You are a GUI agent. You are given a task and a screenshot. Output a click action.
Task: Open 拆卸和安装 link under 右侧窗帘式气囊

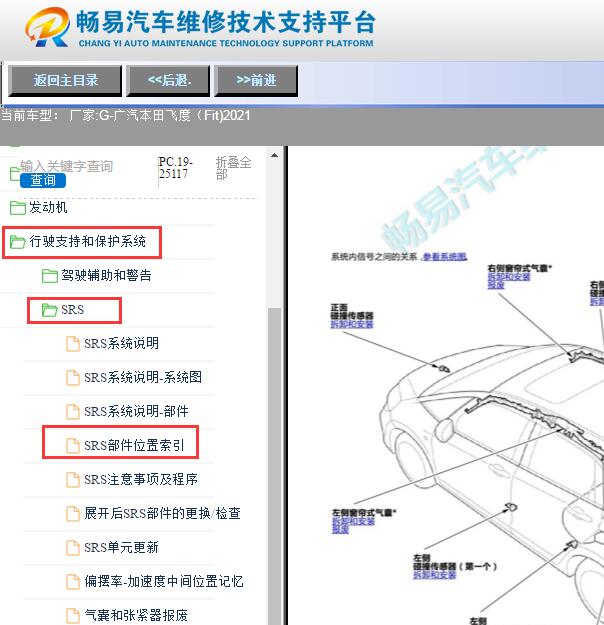(x=509, y=277)
